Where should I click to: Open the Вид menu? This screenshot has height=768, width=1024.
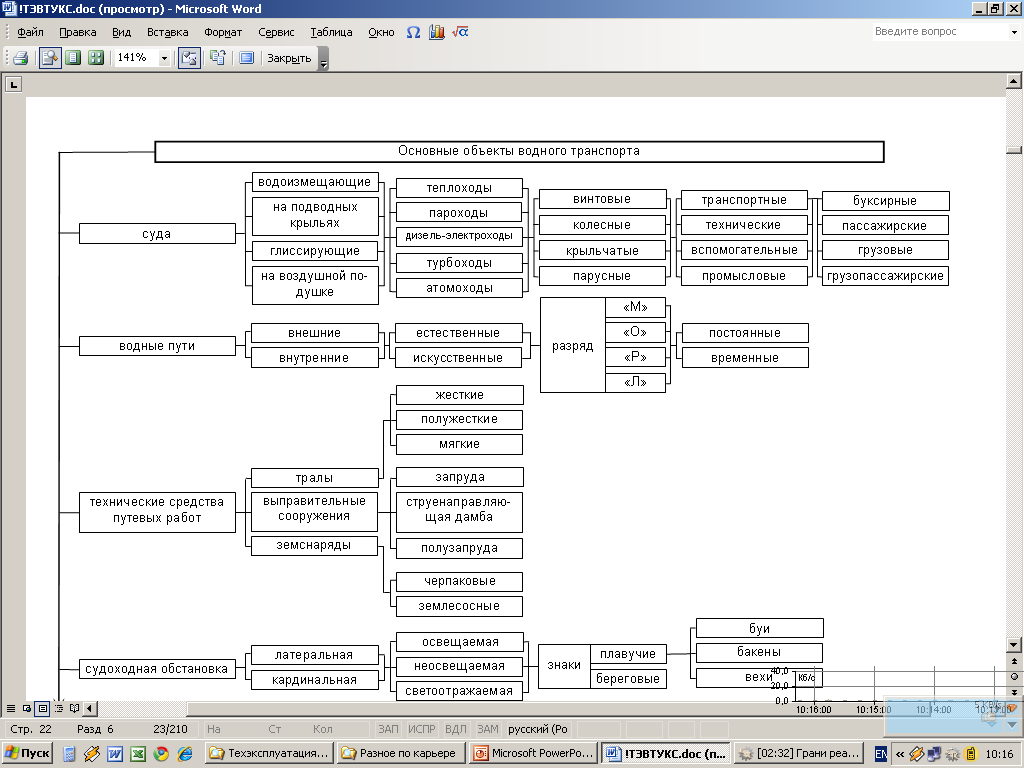click(x=121, y=32)
